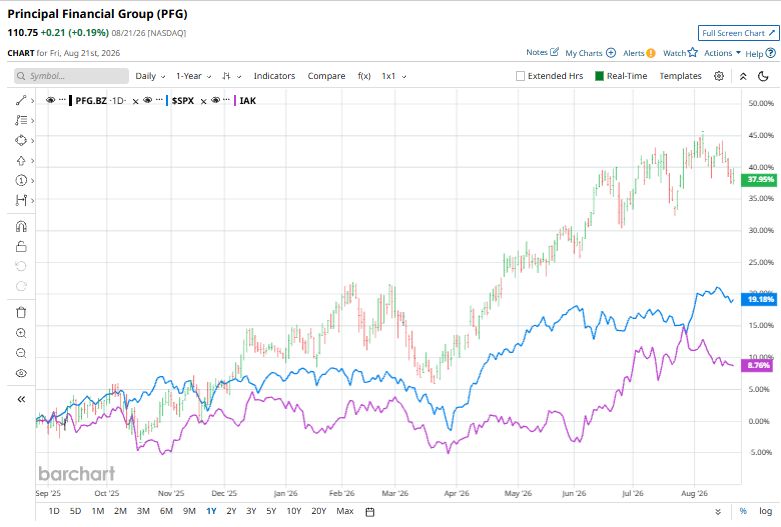Open the Alerts link
781x527 pixels.
(x=634, y=53)
